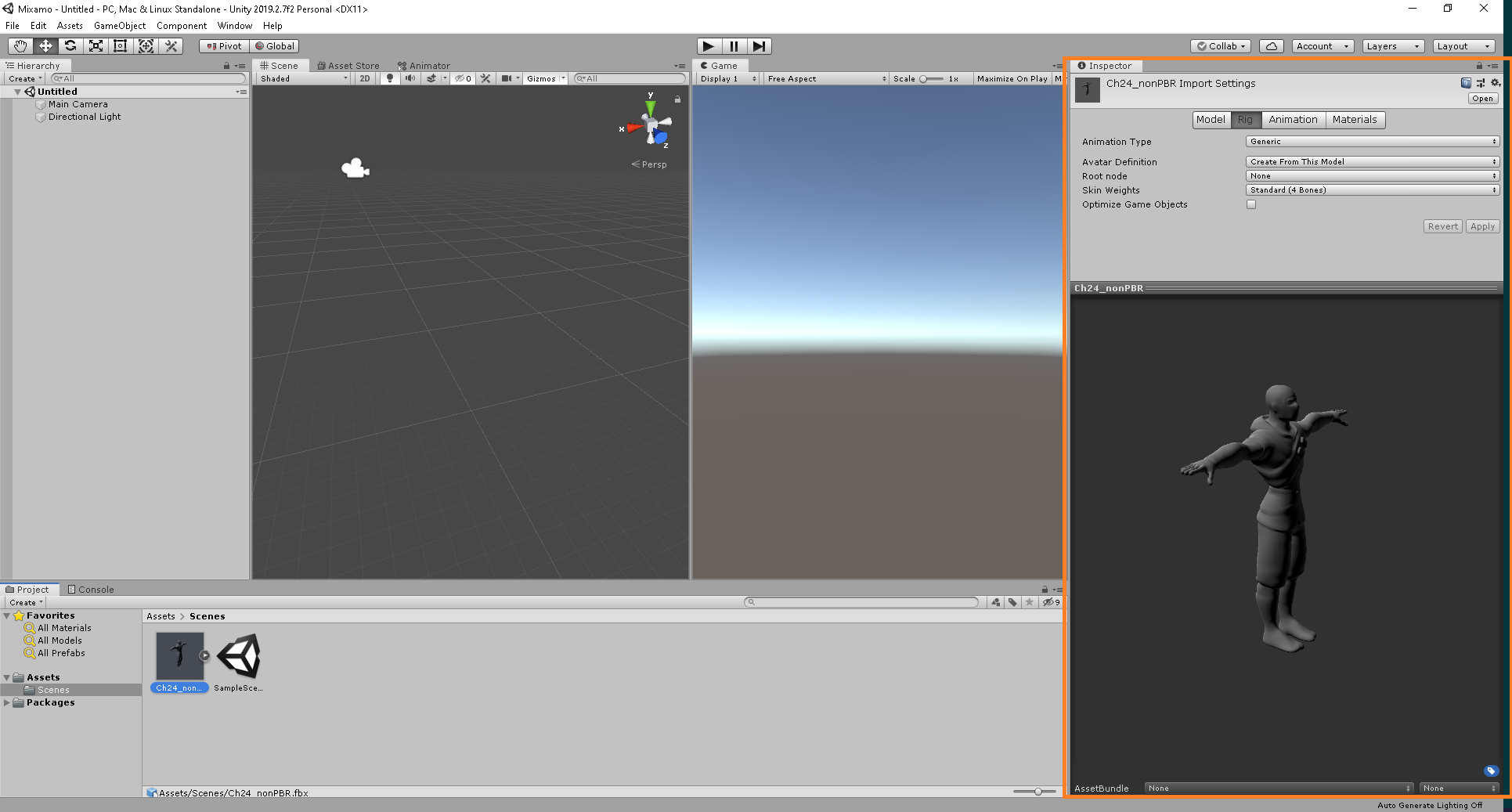The width and height of the screenshot is (1512, 812).
Task: Click the Pause button
Action: click(734, 46)
